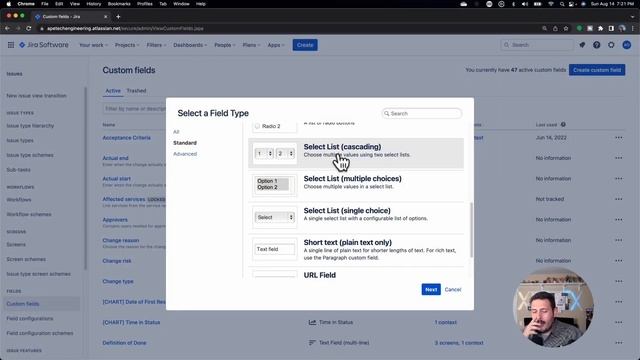The image size is (640, 360).
Task: Click the Create custom field button
Action: click(597, 70)
